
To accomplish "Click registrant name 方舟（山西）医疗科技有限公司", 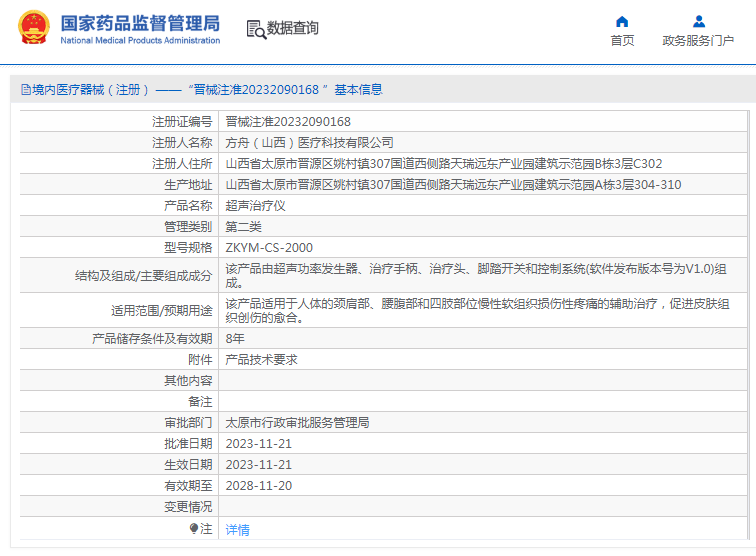I will pyautogui.click(x=309, y=142).
